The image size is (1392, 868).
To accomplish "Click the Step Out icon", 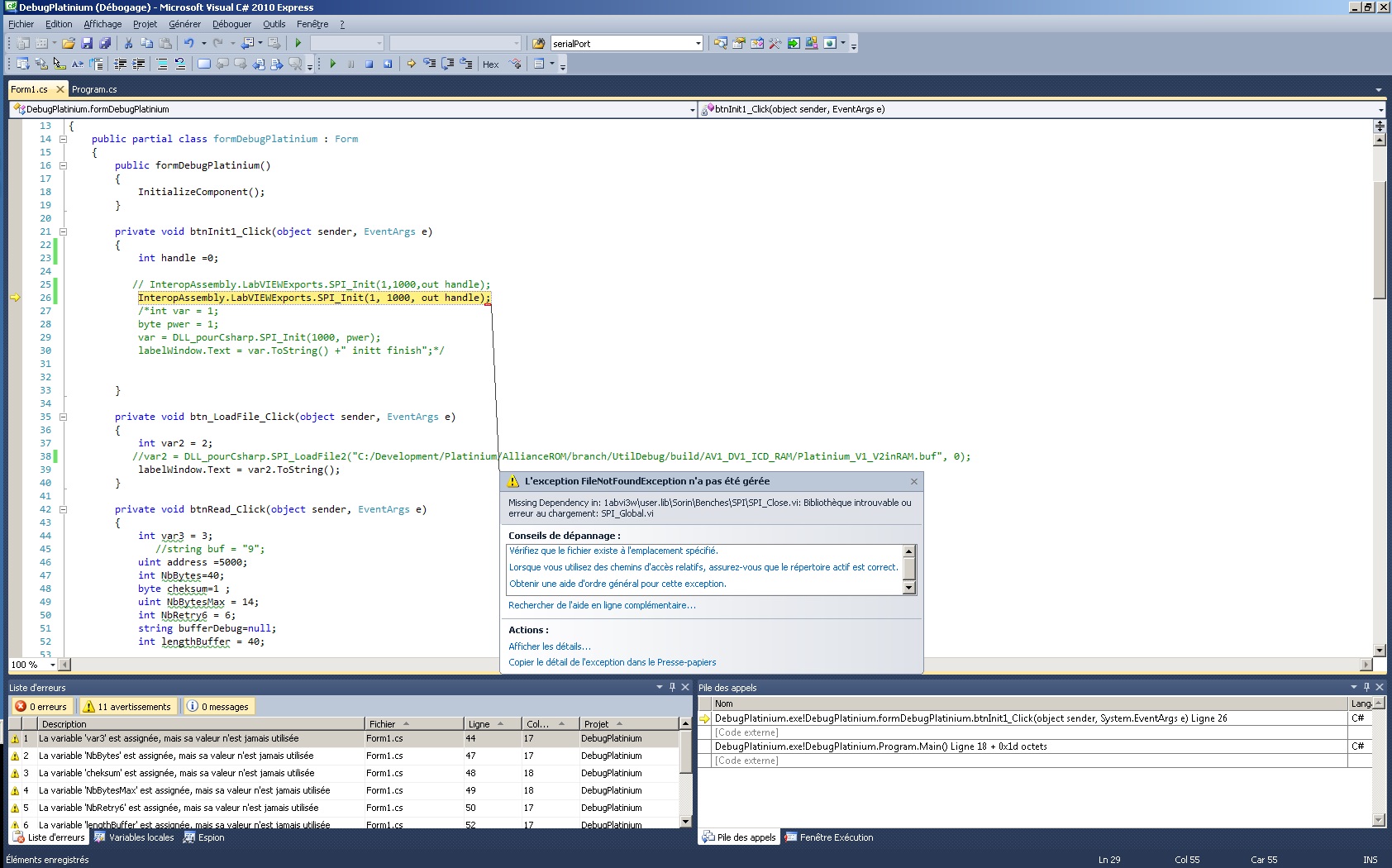I will point(466,64).
